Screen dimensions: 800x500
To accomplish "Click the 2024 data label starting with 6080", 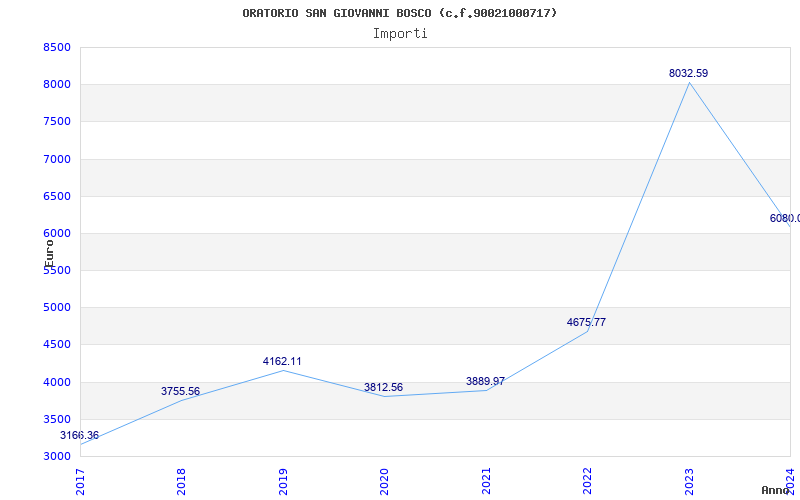I will pyautogui.click(x=785, y=218).
